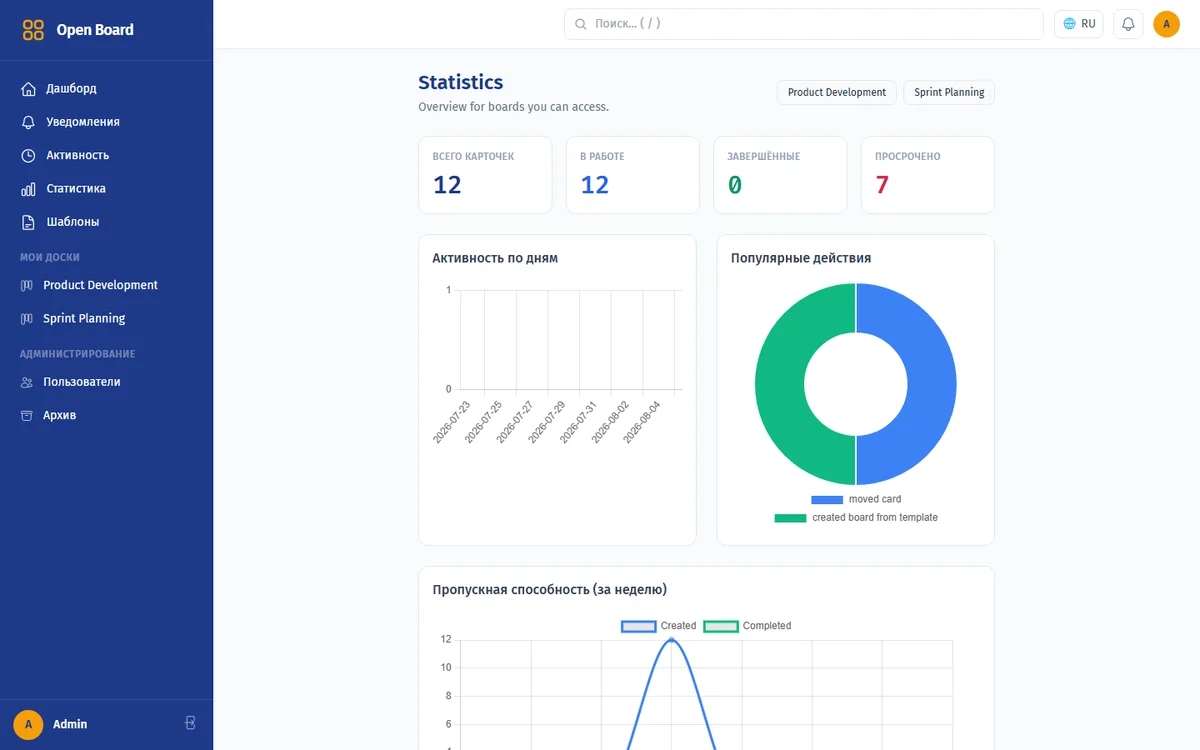The width and height of the screenshot is (1200, 750).
Task: Click the Open Board title text
Action: pos(95,30)
